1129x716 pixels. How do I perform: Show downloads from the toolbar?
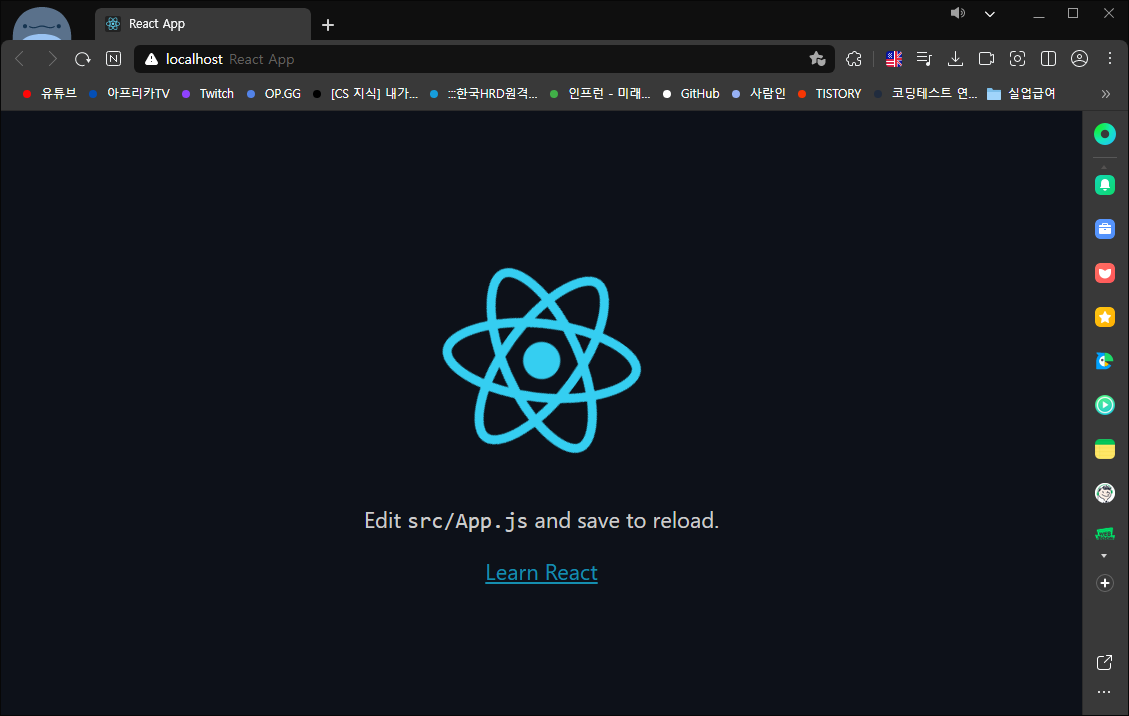tap(955, 59)
